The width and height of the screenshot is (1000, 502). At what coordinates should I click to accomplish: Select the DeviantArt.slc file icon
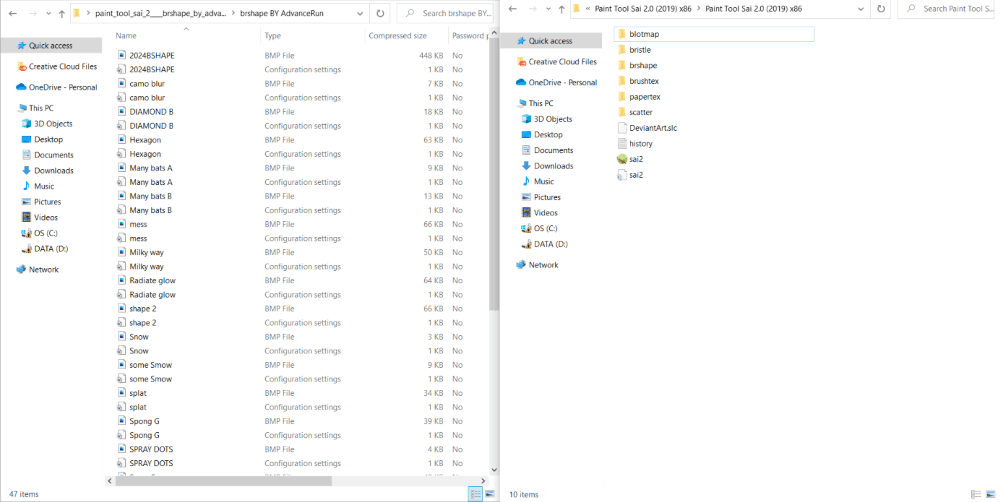tap(622, 128)
